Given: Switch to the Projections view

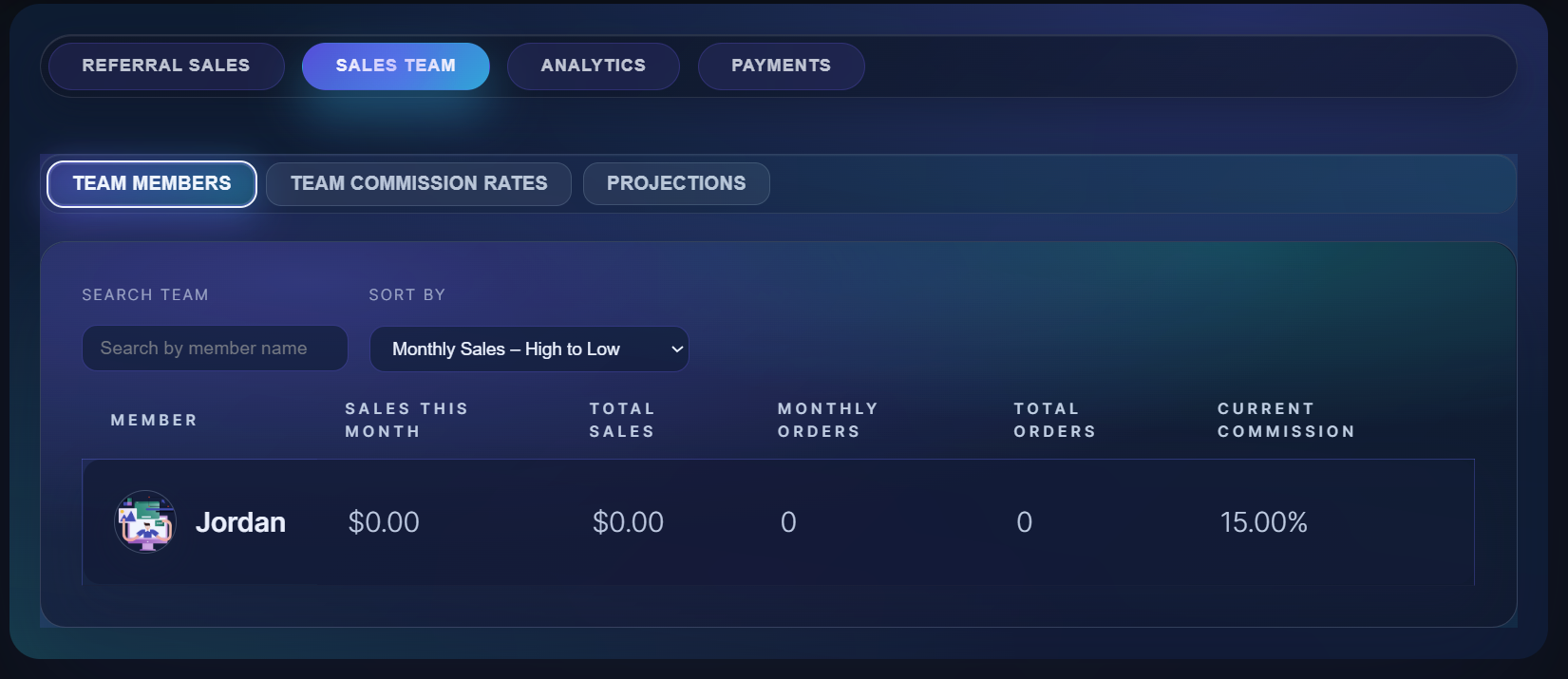Looking at the screenshot, I should (676, 183).
